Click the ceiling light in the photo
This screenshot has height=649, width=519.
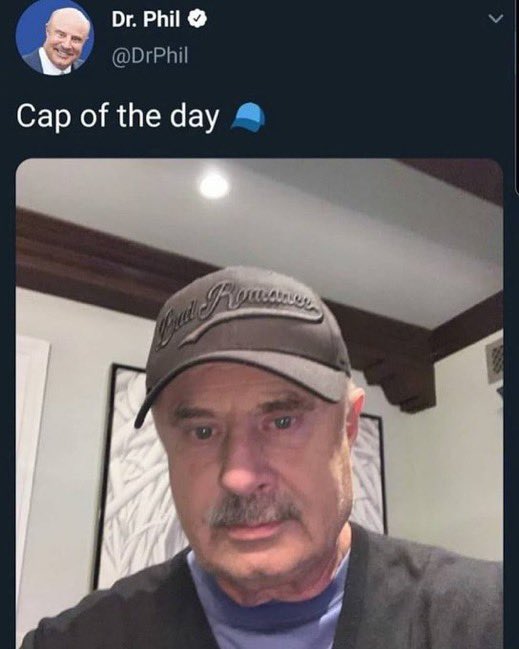(x=214, y=185)
